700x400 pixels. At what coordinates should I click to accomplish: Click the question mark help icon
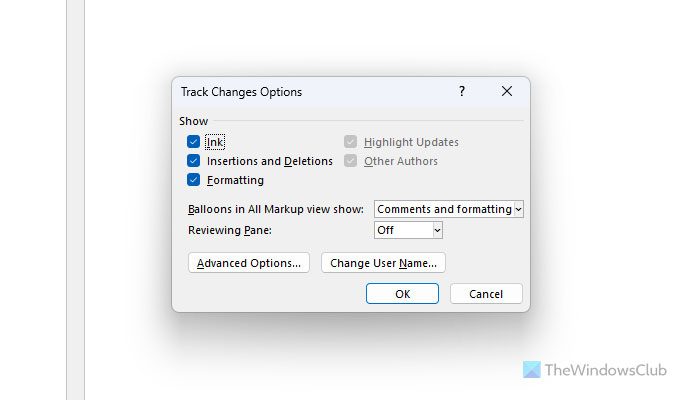click(x=461, y=91)
